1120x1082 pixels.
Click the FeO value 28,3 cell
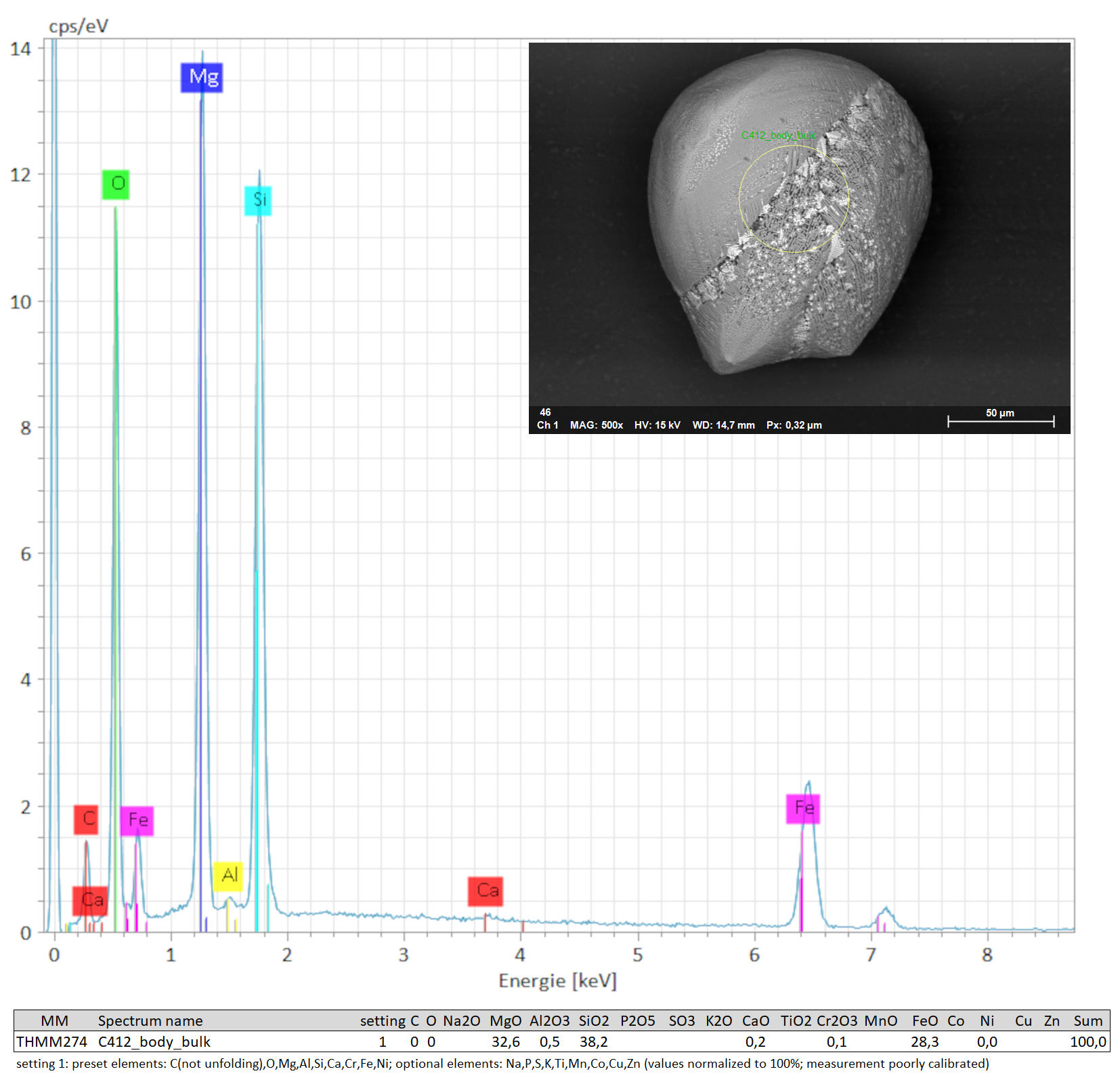coord(924,1041)
